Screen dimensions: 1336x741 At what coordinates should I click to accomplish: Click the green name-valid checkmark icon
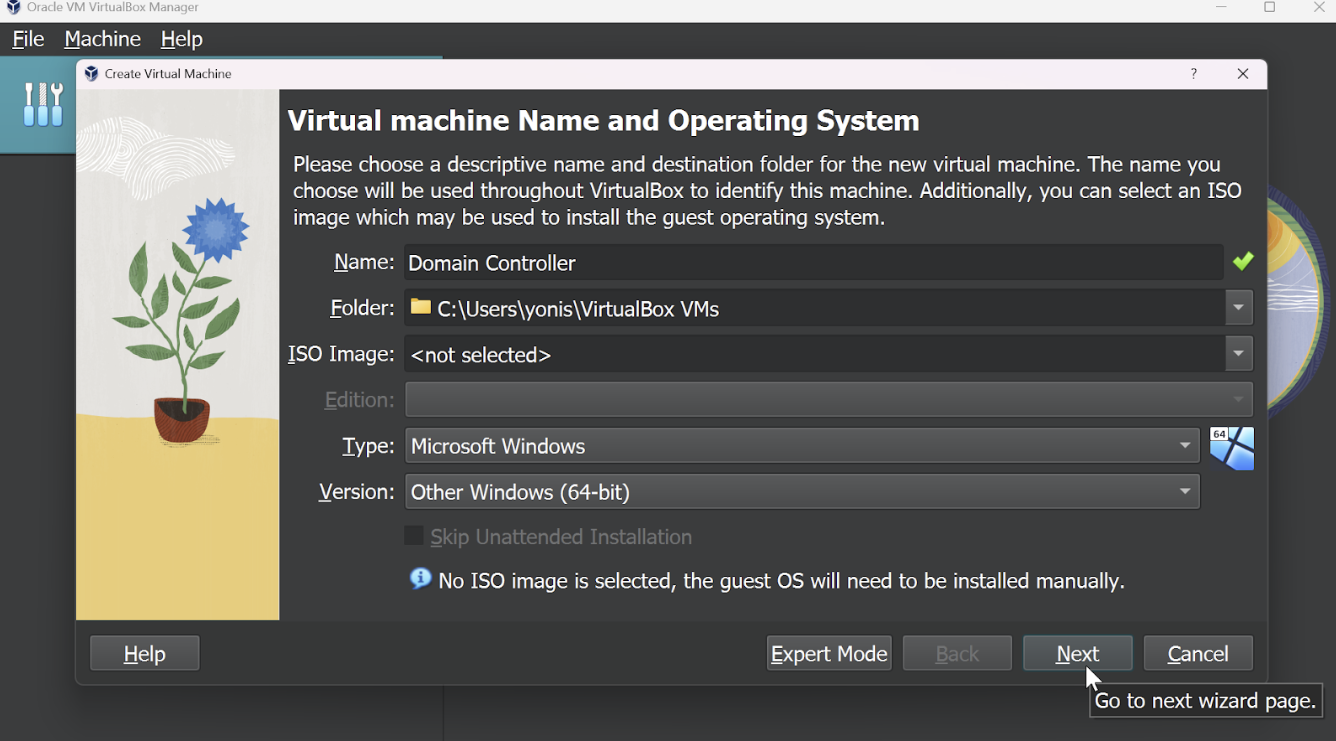tap(1243, 261)
